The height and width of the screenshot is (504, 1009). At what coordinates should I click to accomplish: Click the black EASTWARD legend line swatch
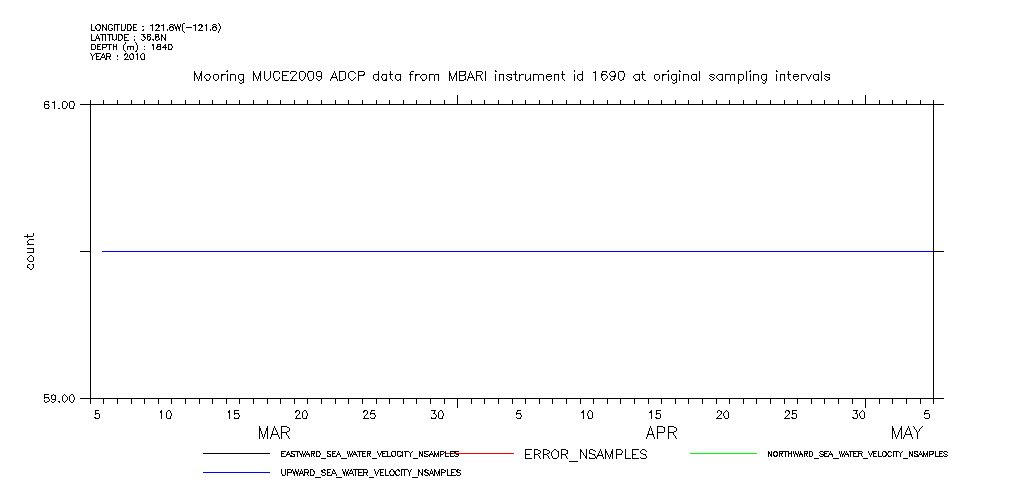pos(235,454)
